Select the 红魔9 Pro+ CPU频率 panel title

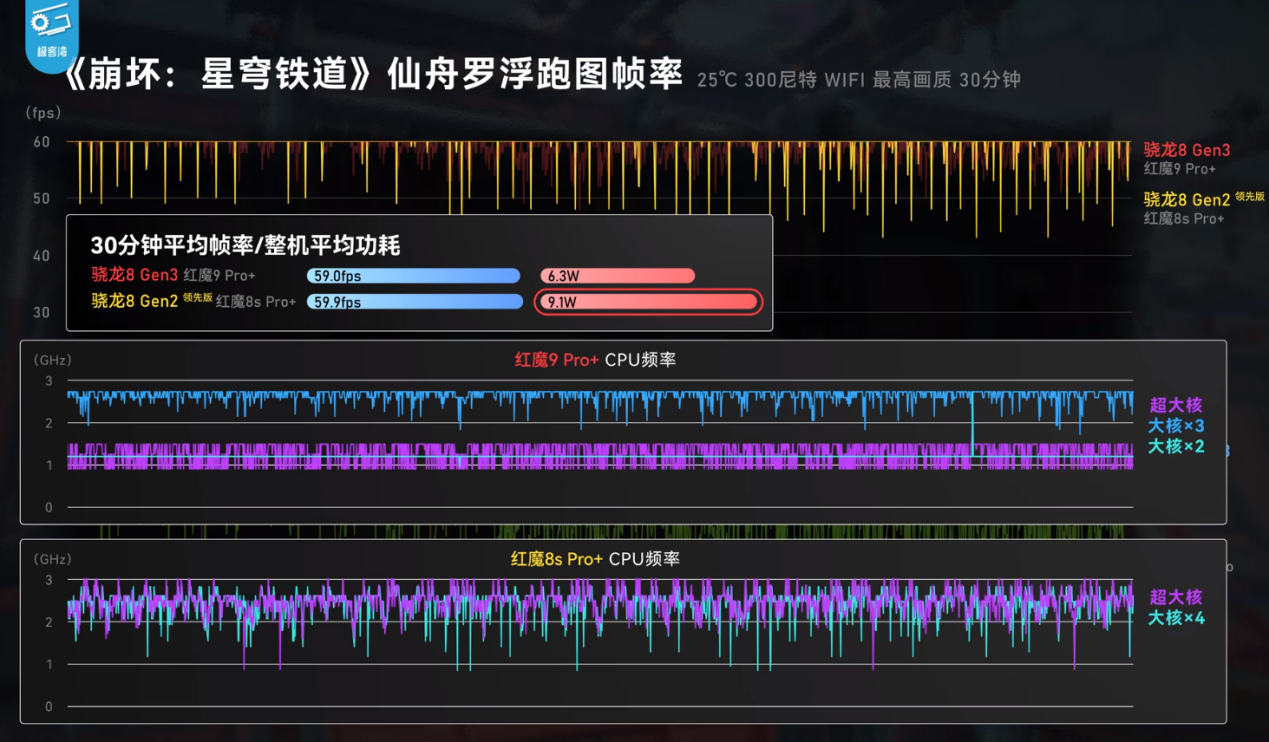(x=595, y=358)
